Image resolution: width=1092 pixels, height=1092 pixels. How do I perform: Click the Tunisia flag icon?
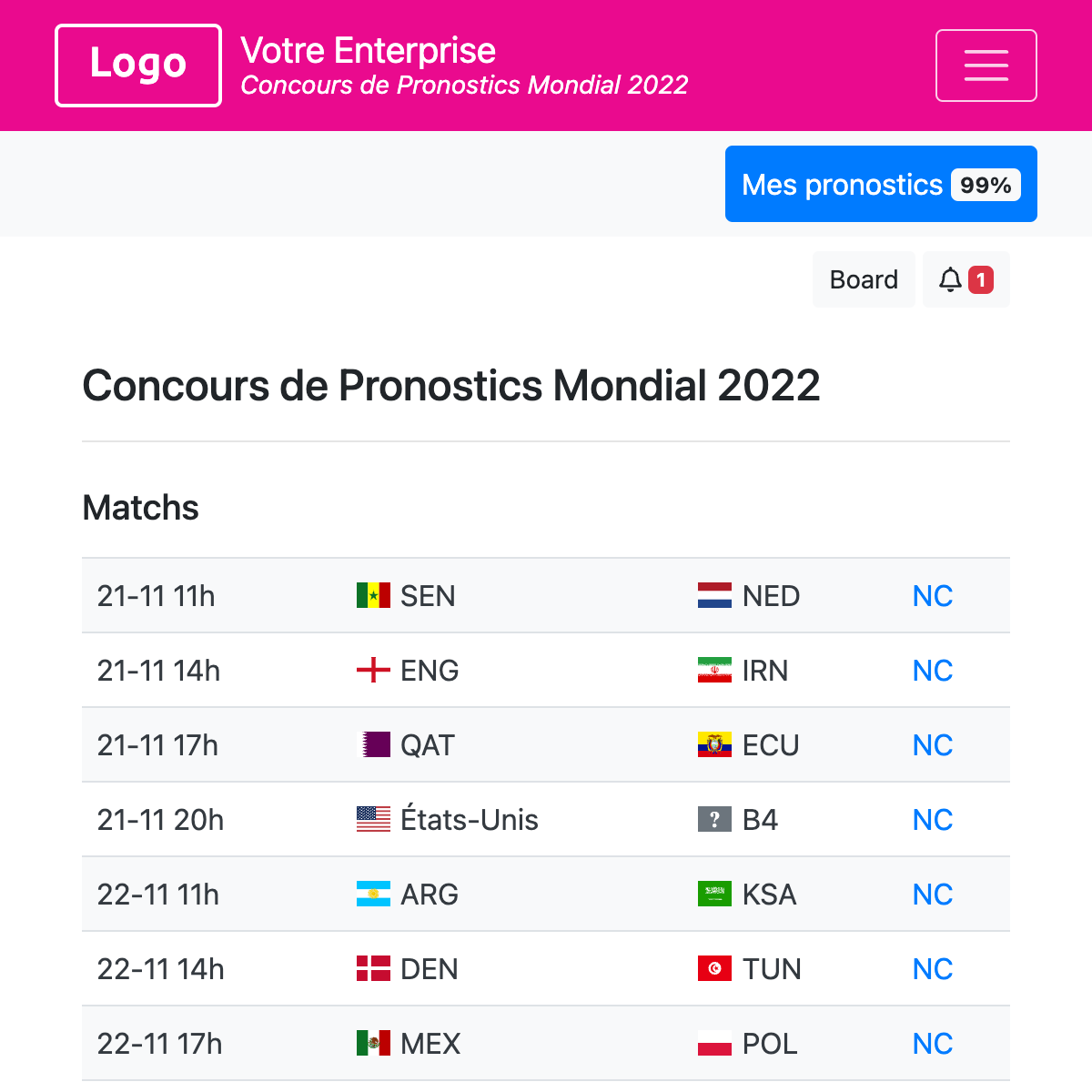(x=714, y=968)
